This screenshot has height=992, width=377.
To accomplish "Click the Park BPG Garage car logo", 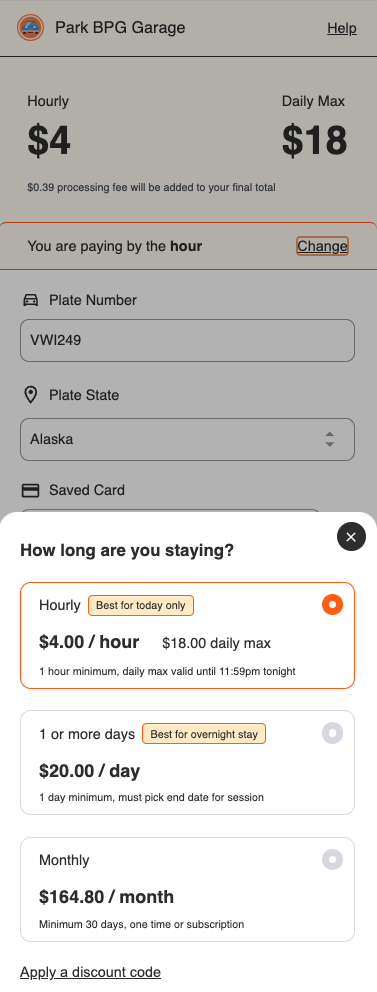I will click(x=30, y=28).
